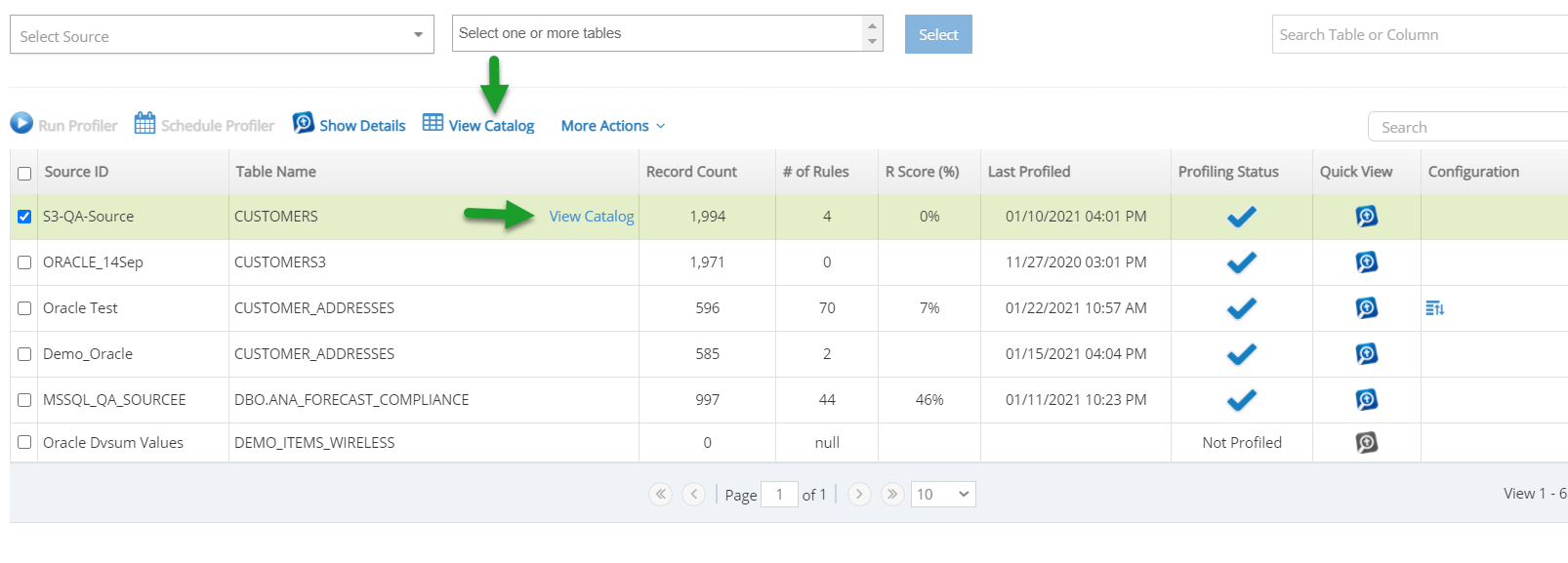Uncheck the S3-QA-Source row checkbox
1568x563 pixels.
24,217
